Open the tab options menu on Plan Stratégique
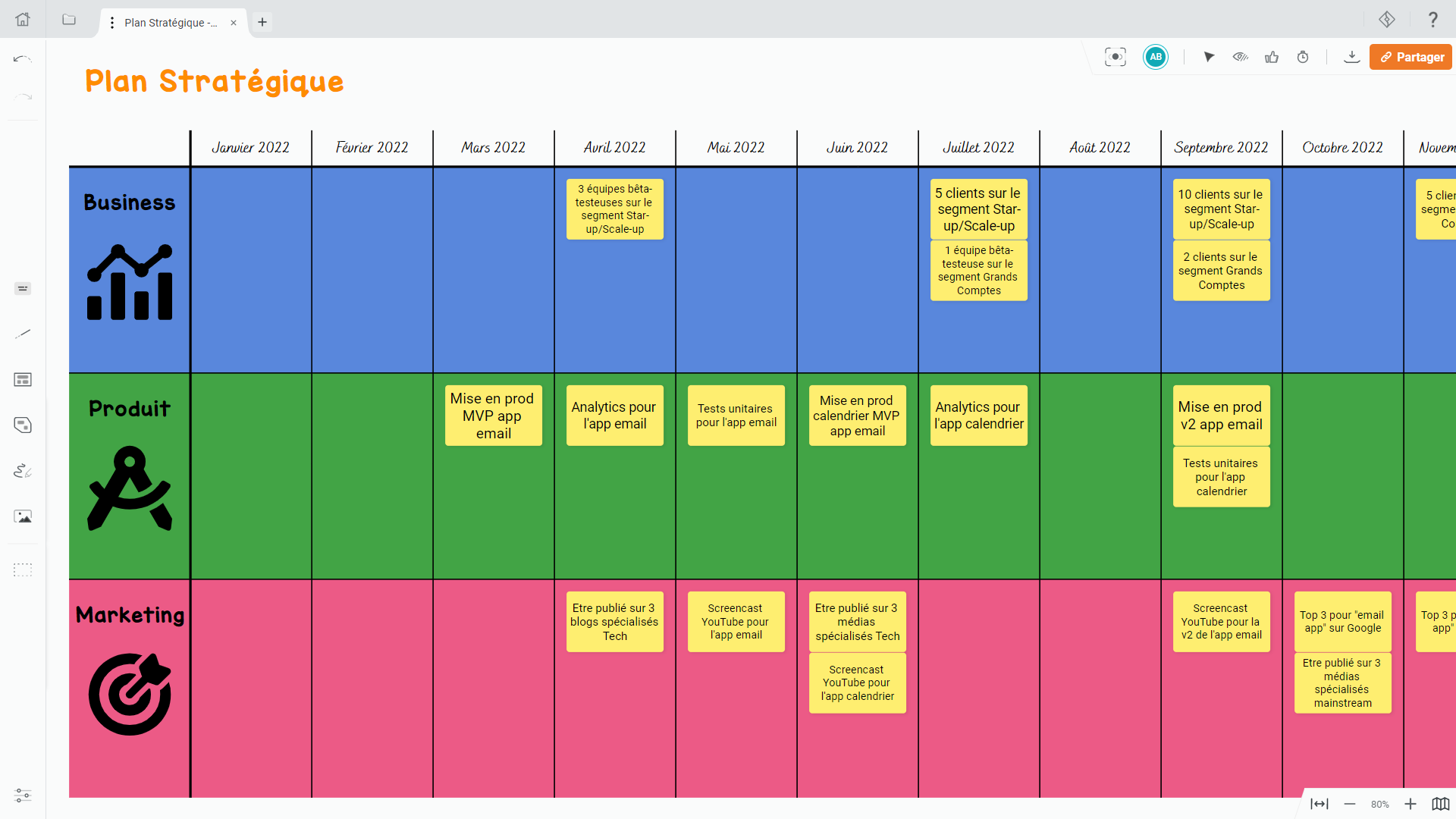 111,23
